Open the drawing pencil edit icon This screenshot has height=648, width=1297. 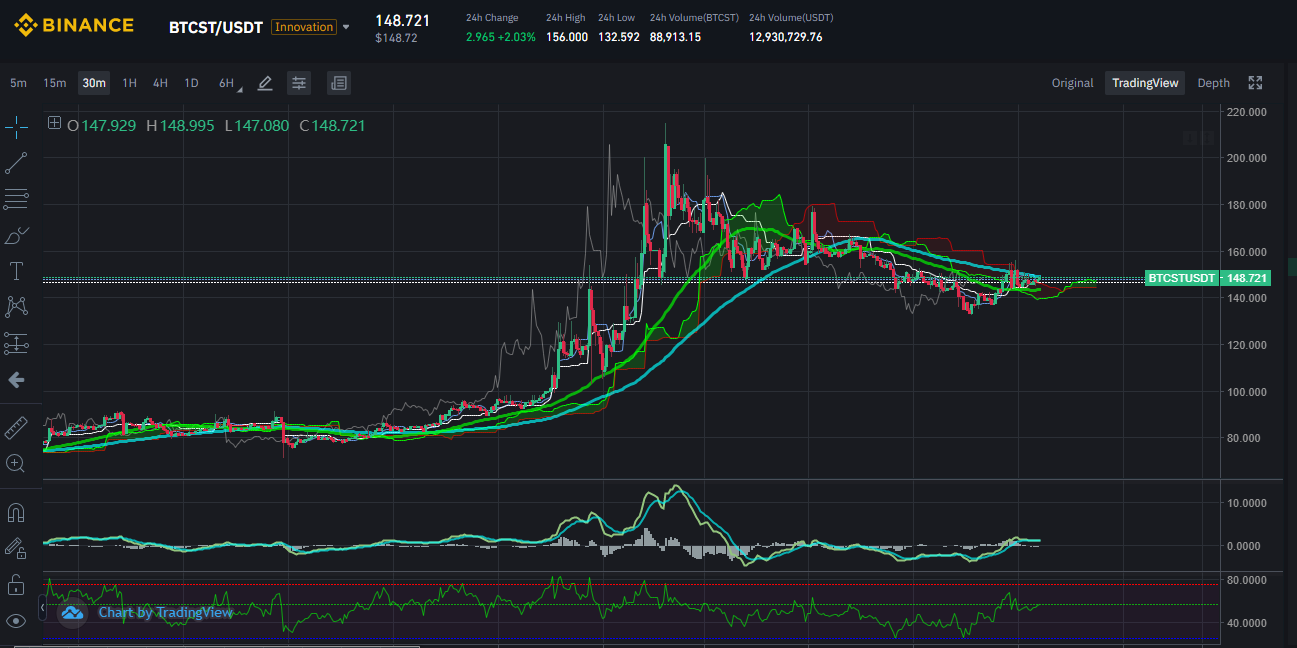[265, 83]
